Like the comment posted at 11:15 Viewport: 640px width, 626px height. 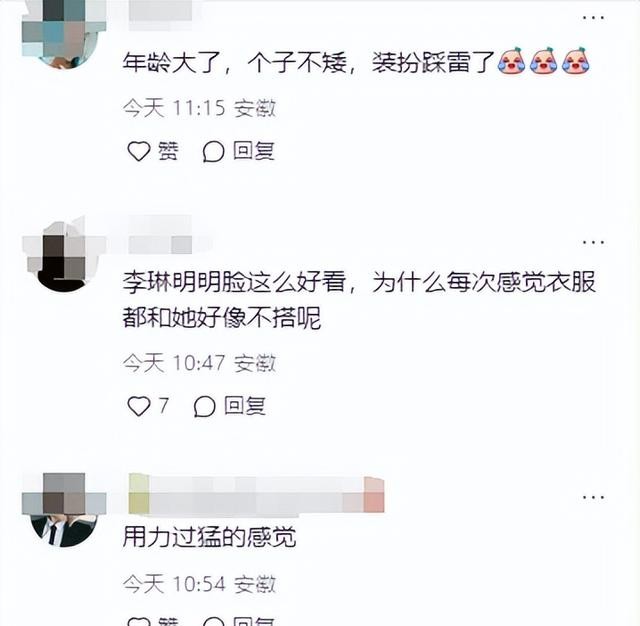click(139, 151)
